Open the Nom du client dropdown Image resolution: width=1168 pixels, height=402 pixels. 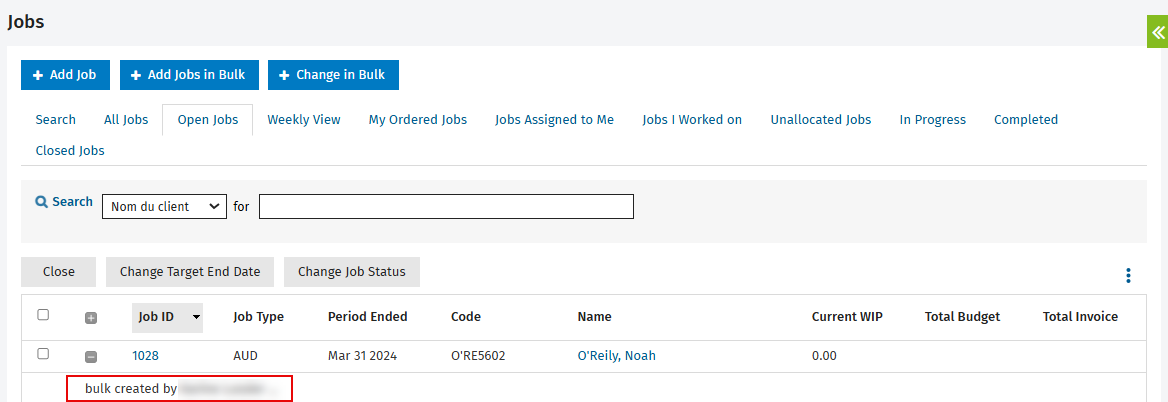[x=164, y=206]
